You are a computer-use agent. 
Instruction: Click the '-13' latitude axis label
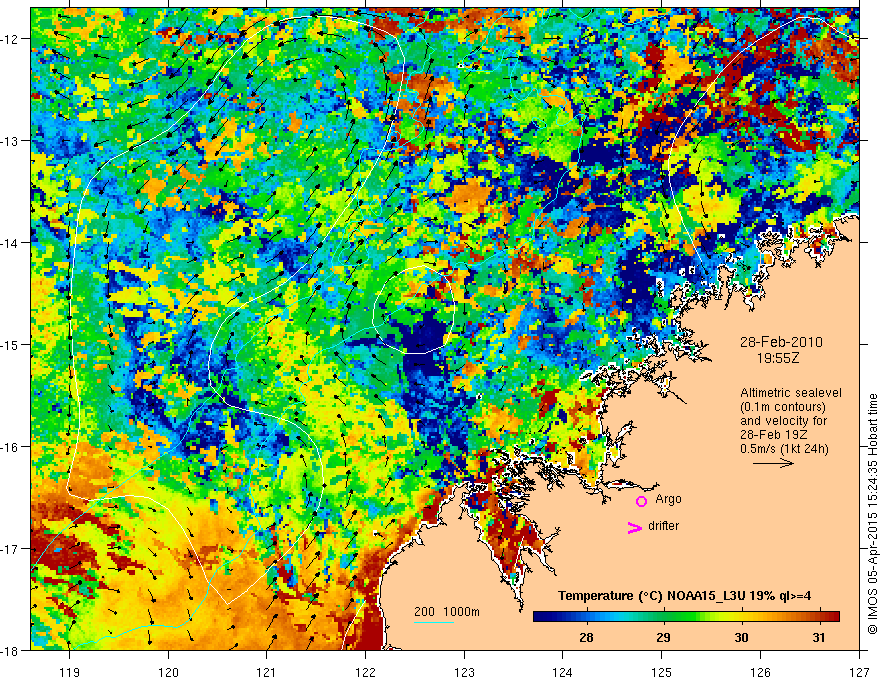pos(11,141)
